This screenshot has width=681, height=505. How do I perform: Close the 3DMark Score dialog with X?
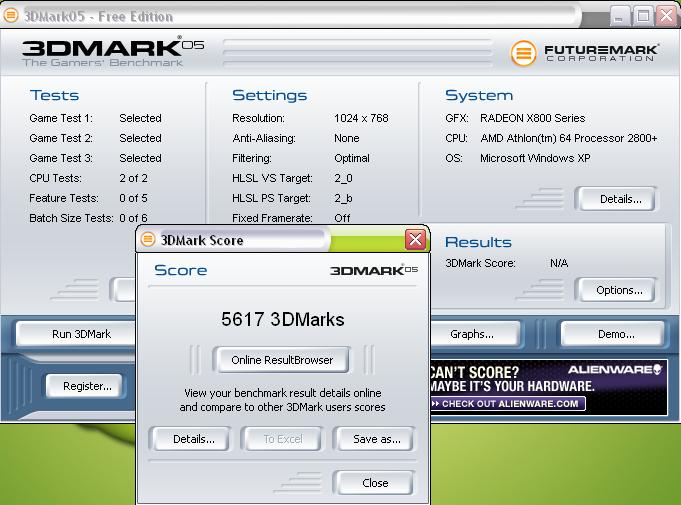pos(415,239)
